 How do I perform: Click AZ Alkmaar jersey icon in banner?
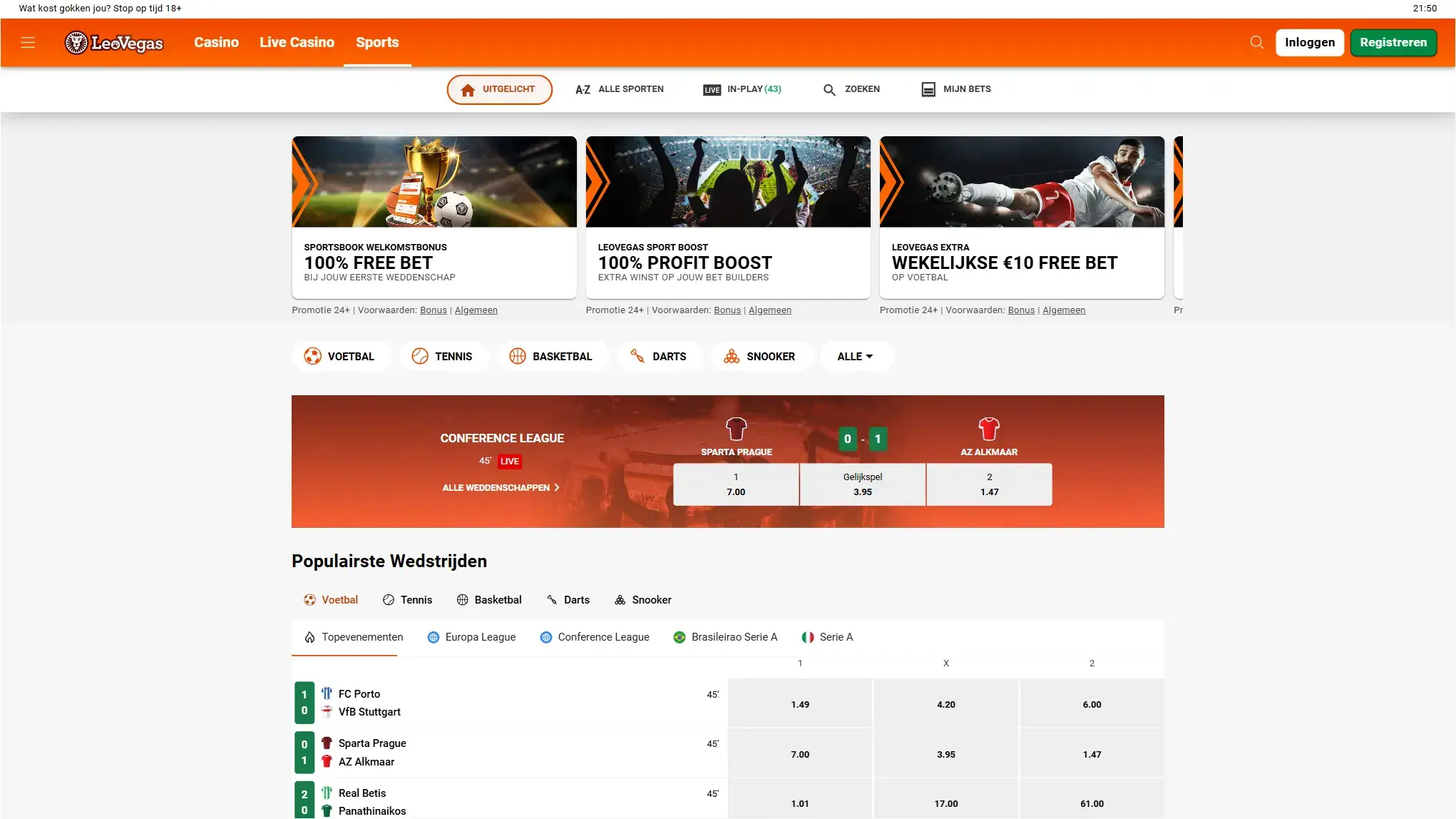[x=989, y=429]
